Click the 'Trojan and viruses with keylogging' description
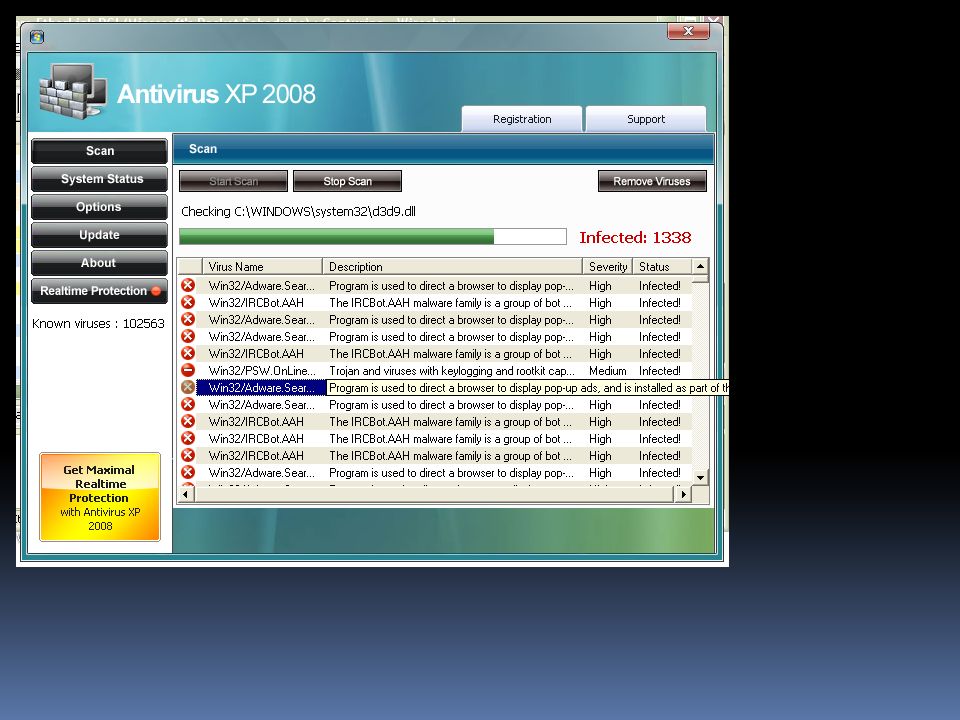Screen dimensions: 960x720 pyautogui.click(x=452, y=371)
